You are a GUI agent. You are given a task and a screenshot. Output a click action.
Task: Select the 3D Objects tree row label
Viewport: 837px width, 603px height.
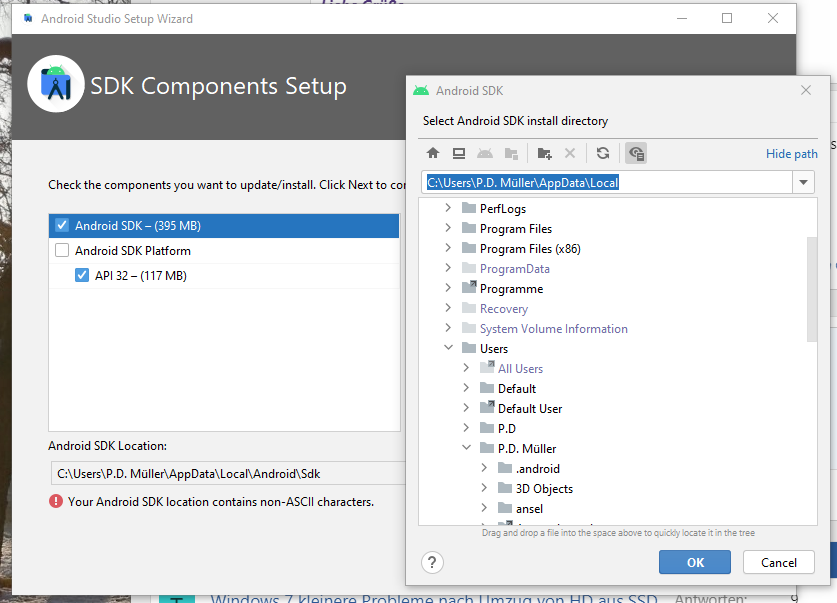[x=544, y=488]
